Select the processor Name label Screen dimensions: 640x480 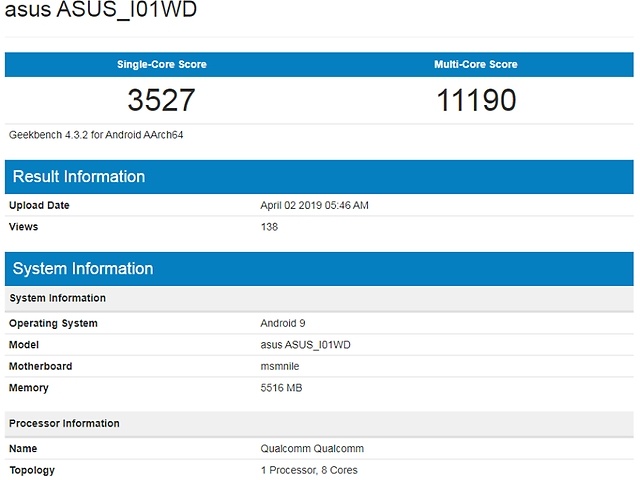coord(23,449)
